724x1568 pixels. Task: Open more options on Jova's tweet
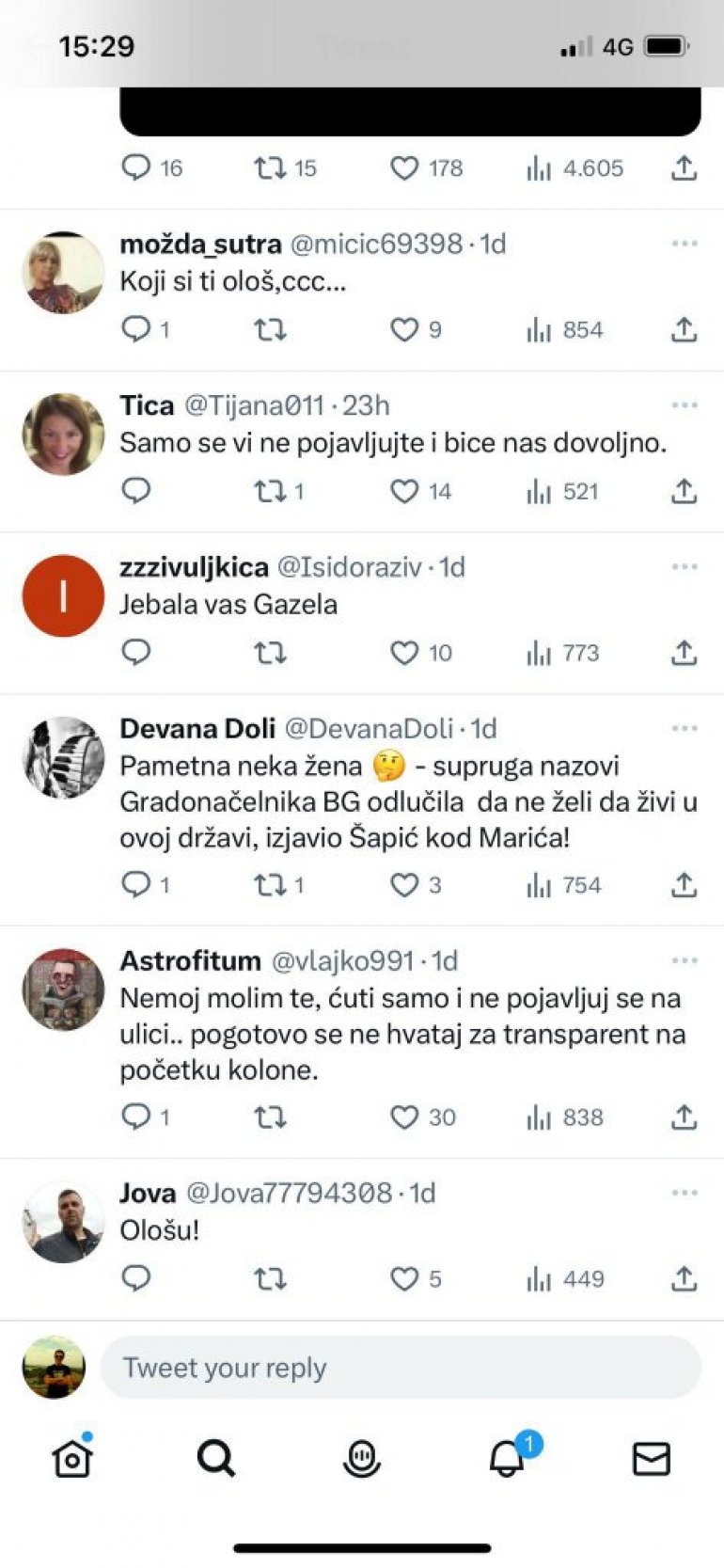[685, 1194]
